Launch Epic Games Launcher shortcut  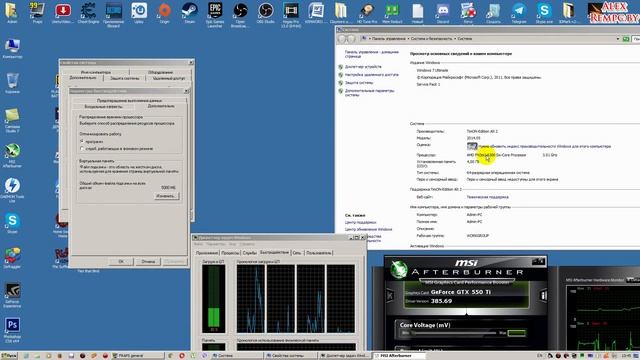(215, 15)
